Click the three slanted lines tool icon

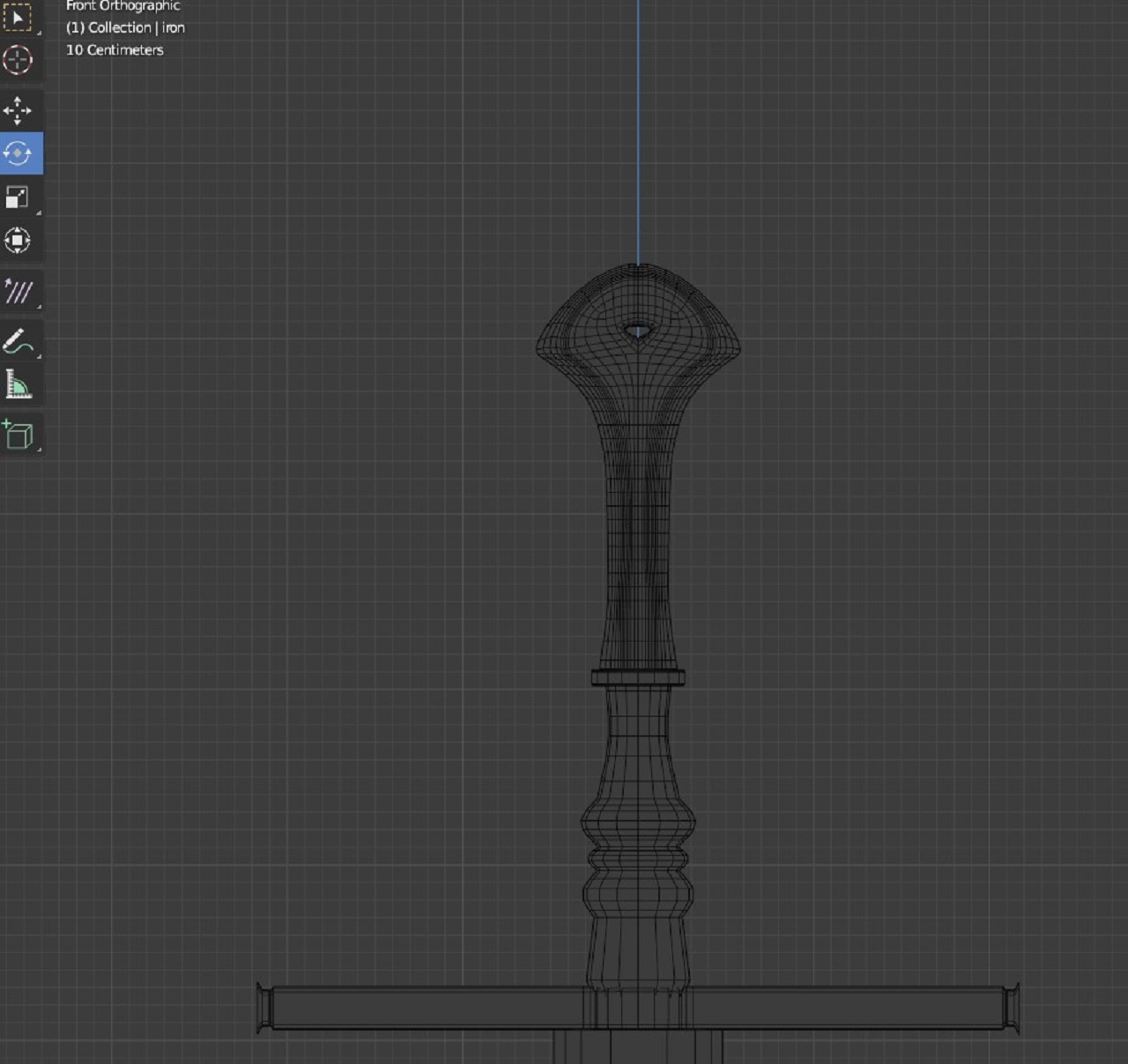coord(18,291)
